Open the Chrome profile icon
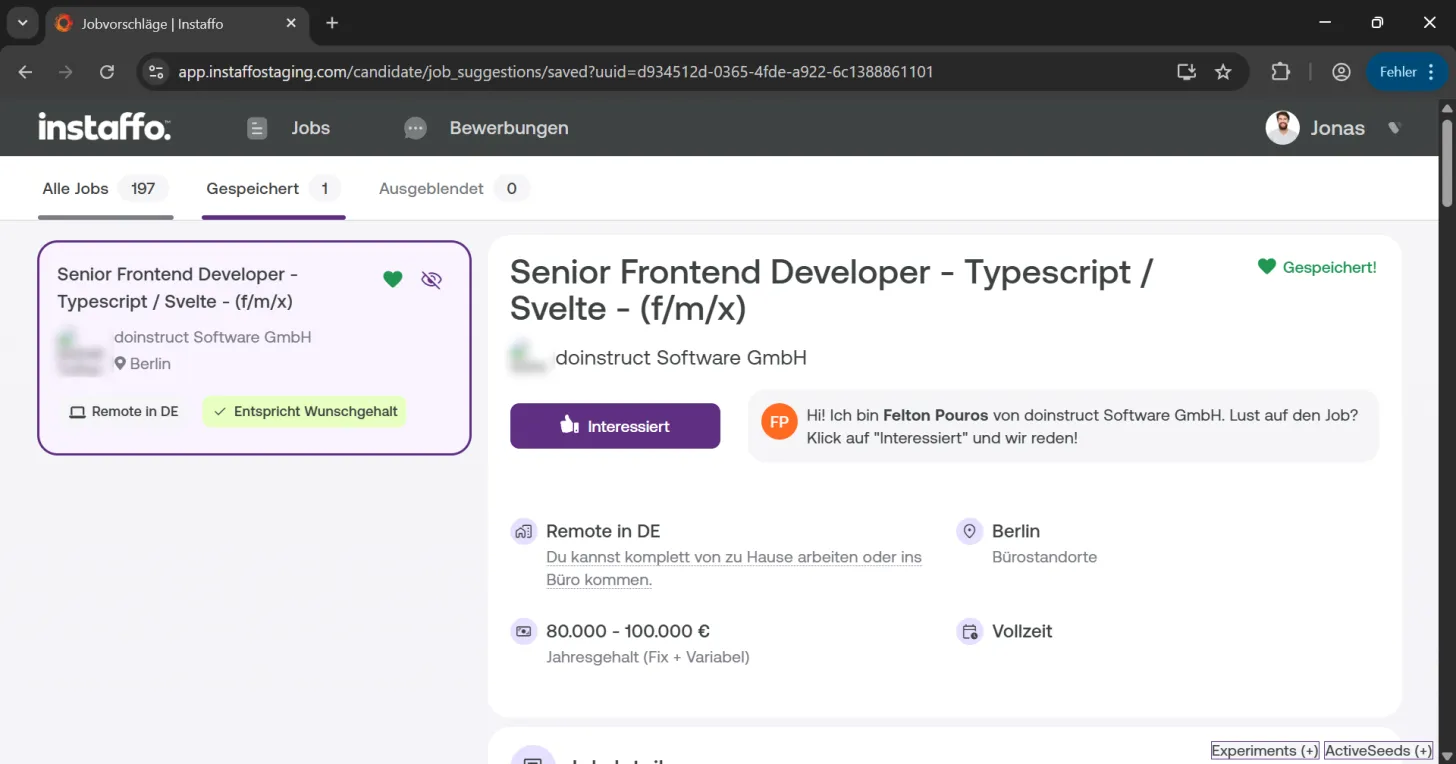 (x=1342, y=72)
